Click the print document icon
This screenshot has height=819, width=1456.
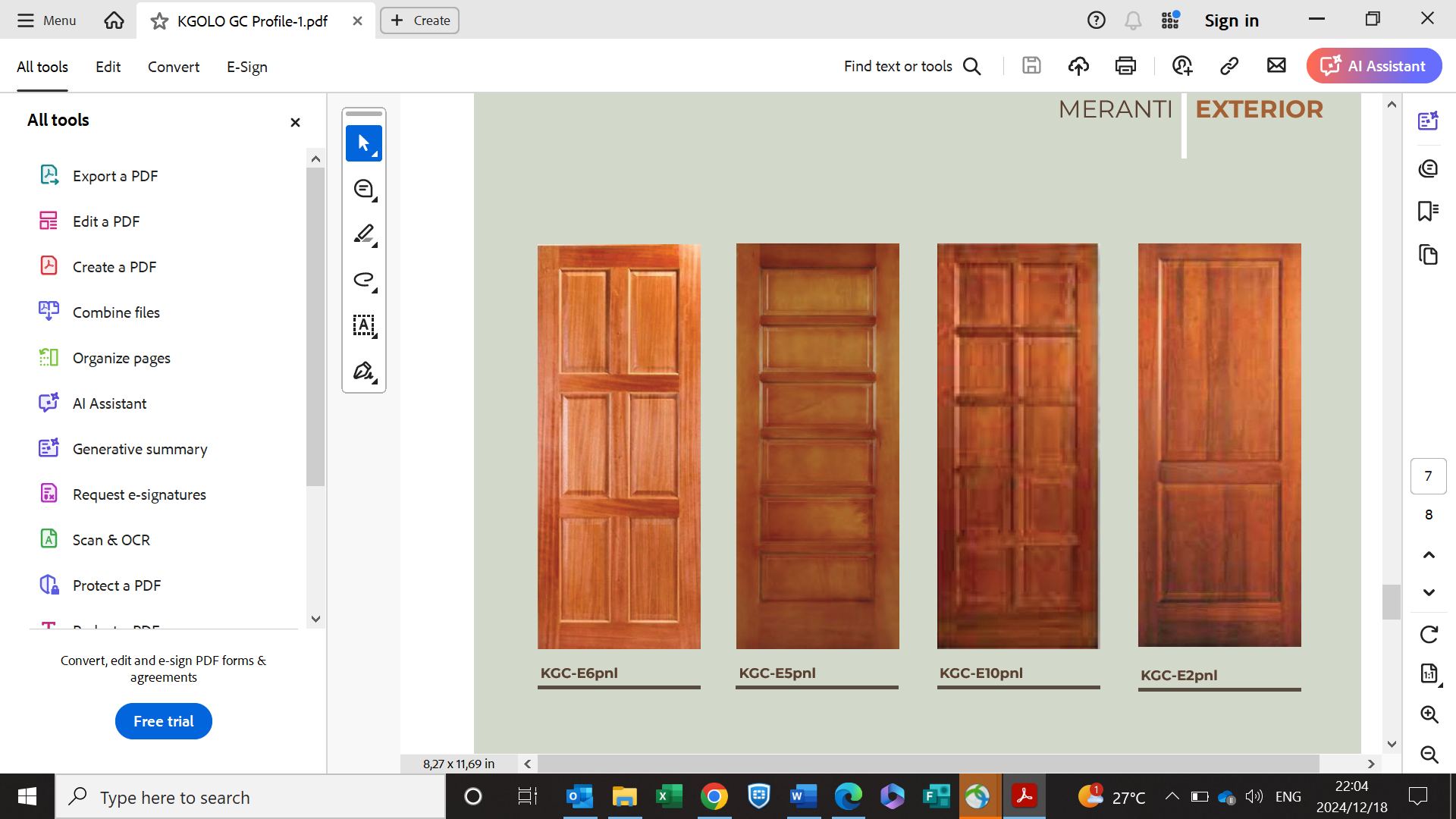pyautogui.click(x=1125, y=66)
